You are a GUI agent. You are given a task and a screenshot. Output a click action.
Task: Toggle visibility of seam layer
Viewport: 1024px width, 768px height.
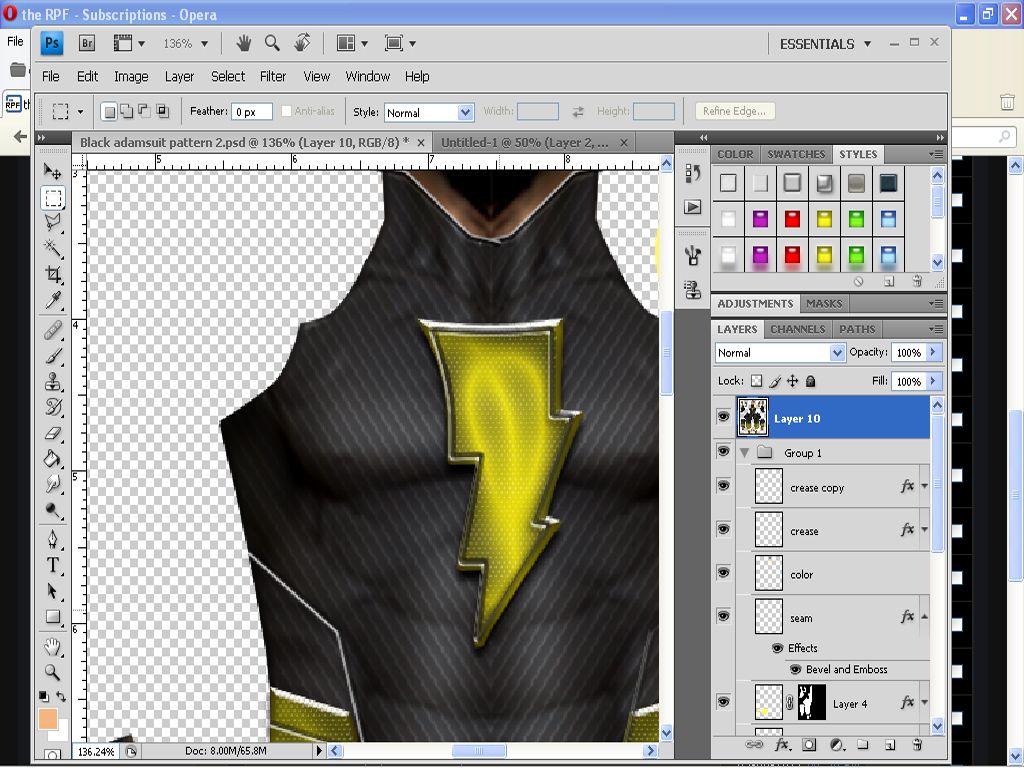coord(723,616)
